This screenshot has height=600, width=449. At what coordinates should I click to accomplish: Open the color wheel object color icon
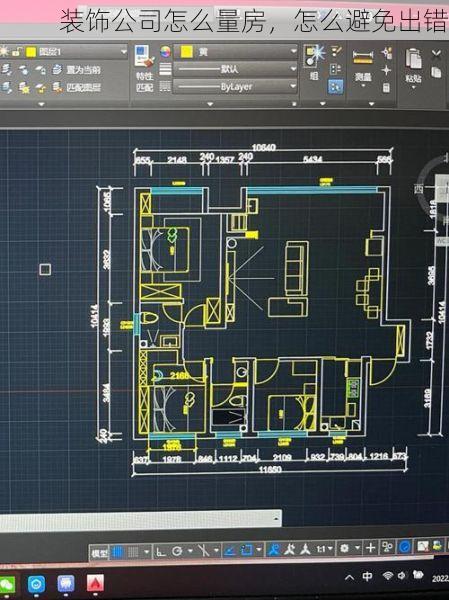coord(165,52)
